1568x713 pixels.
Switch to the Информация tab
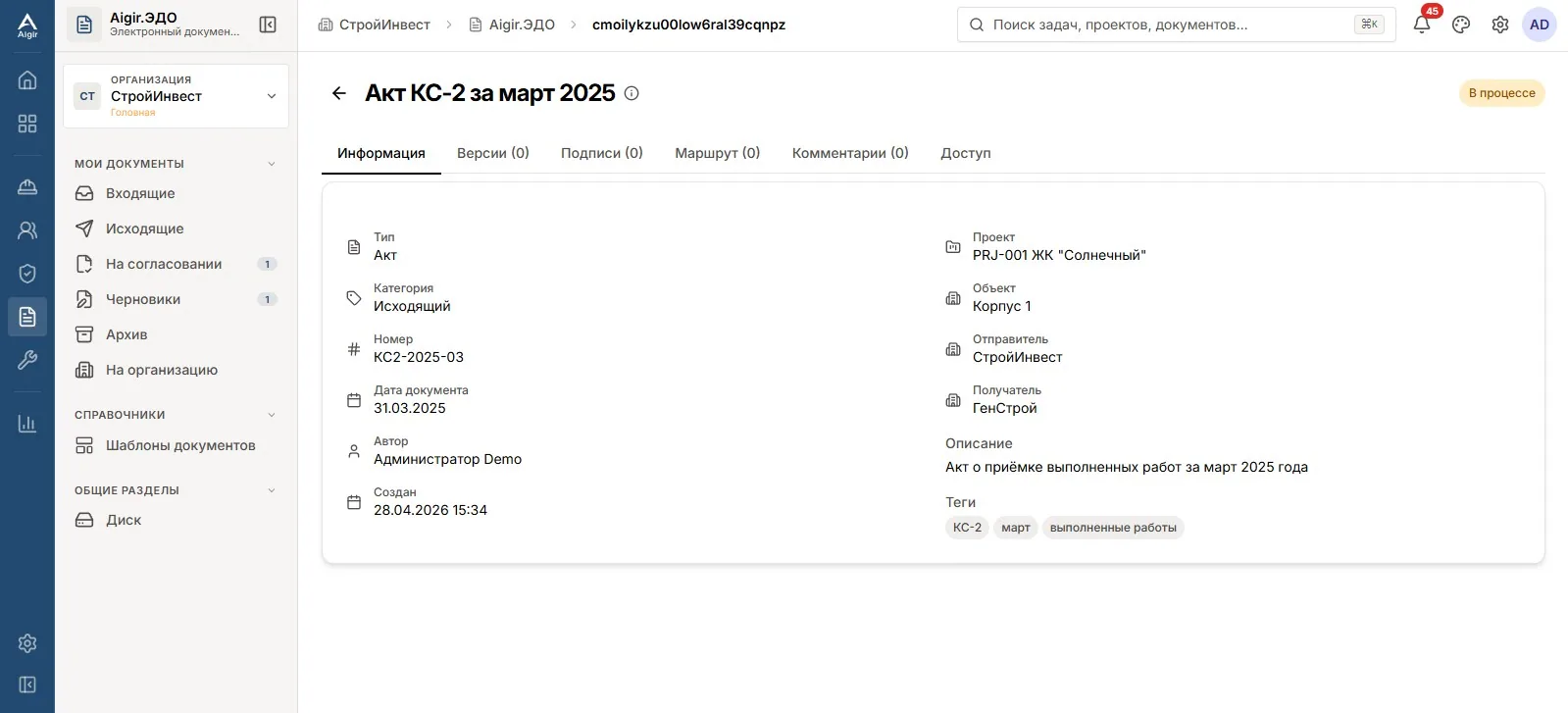point(381,153)
